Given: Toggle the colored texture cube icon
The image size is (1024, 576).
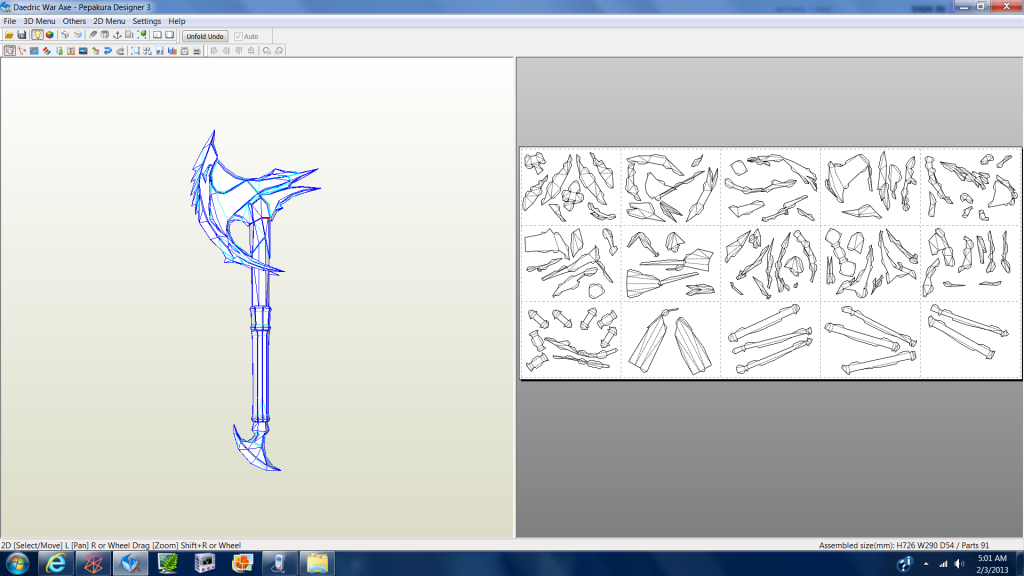Looking at the screenshot, I should [x=50, y=35].
